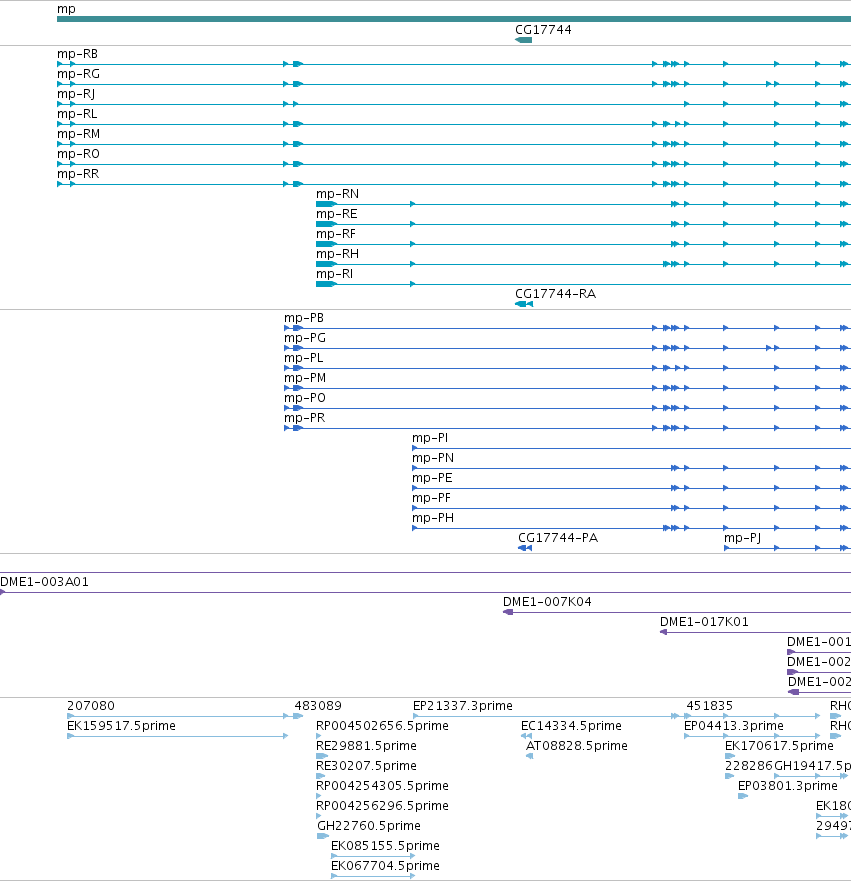The width and height of the screenshot is (851, 881).
Task: Click the 'mp' gene label
Action: click(66, 9)
